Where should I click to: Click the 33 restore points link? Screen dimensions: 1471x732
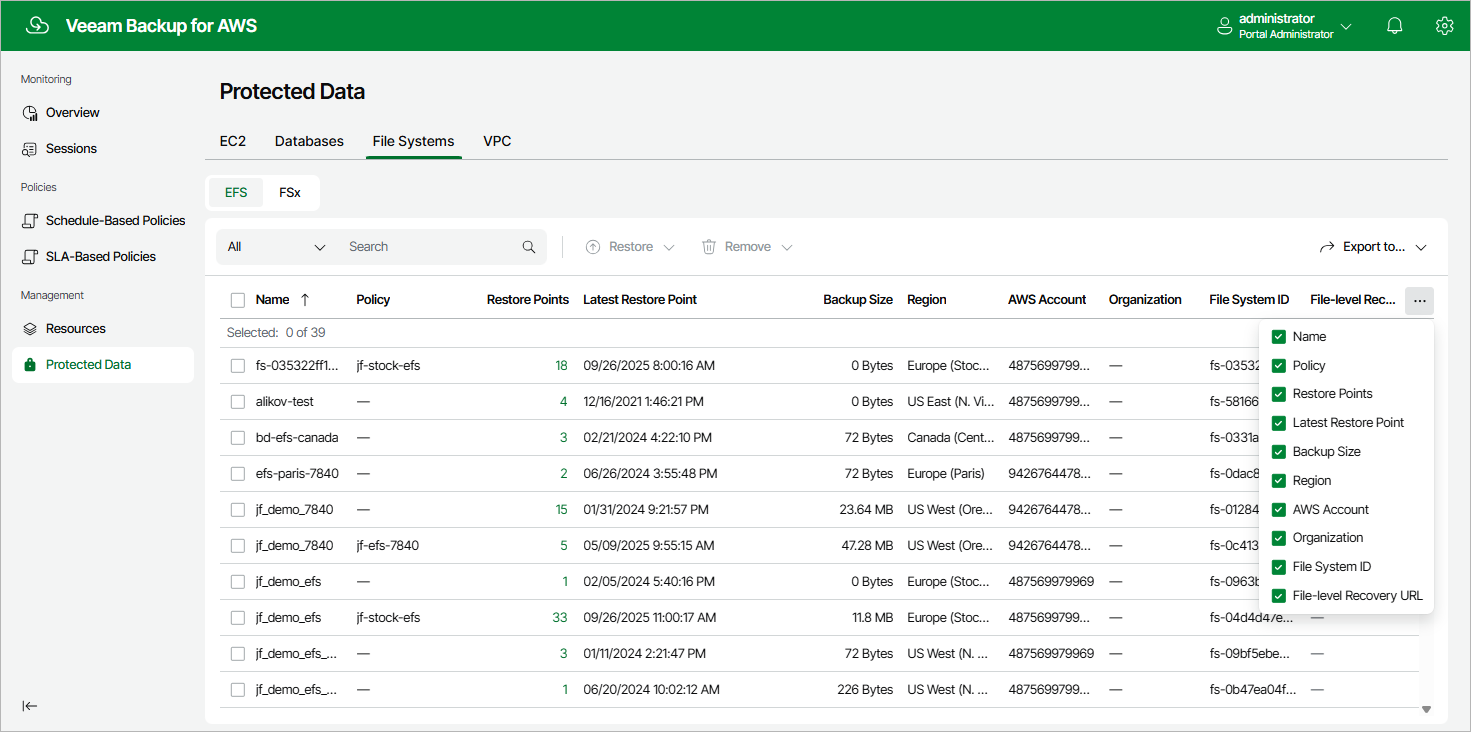560,618
